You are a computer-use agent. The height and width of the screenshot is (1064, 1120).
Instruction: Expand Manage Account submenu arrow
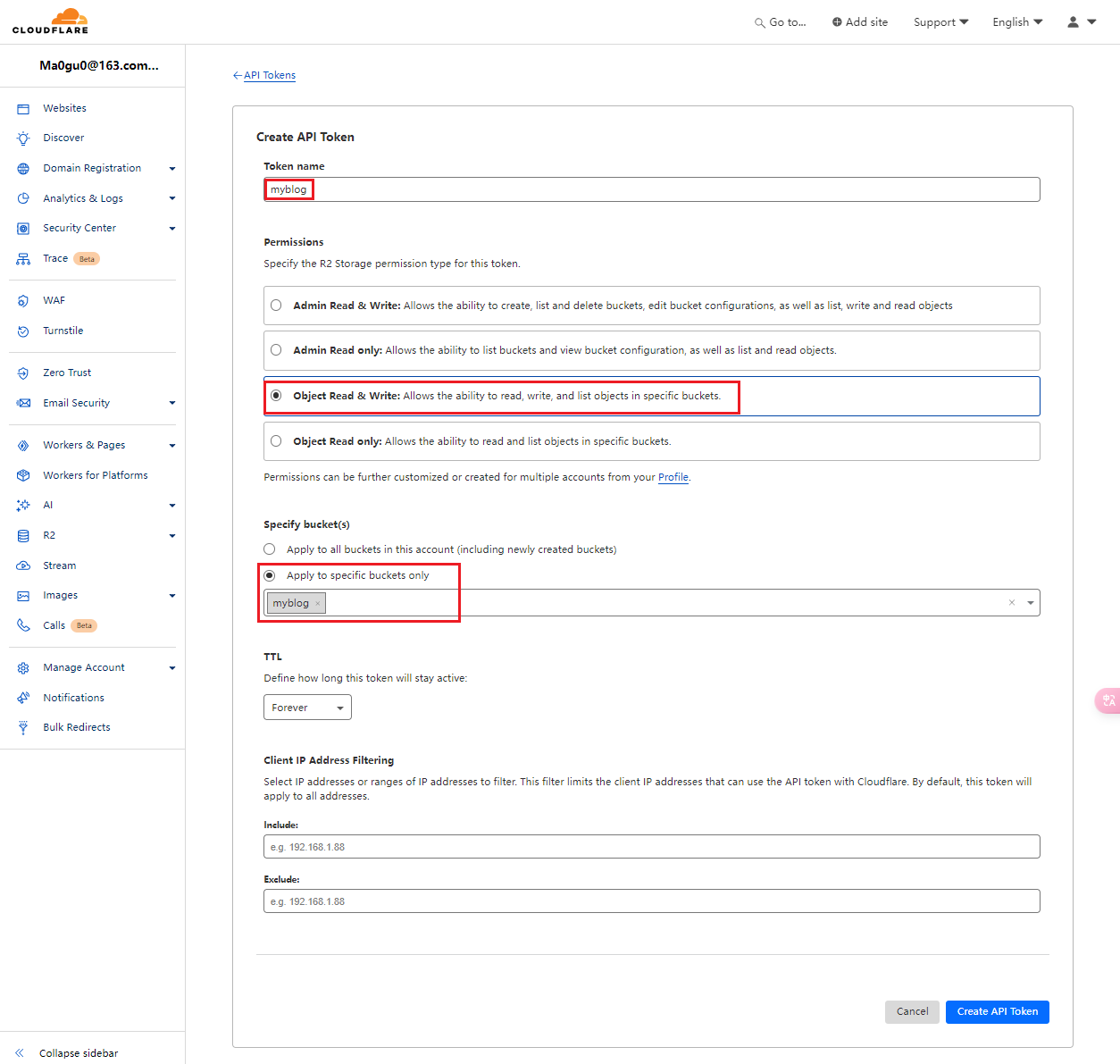(x=172, y=668)
